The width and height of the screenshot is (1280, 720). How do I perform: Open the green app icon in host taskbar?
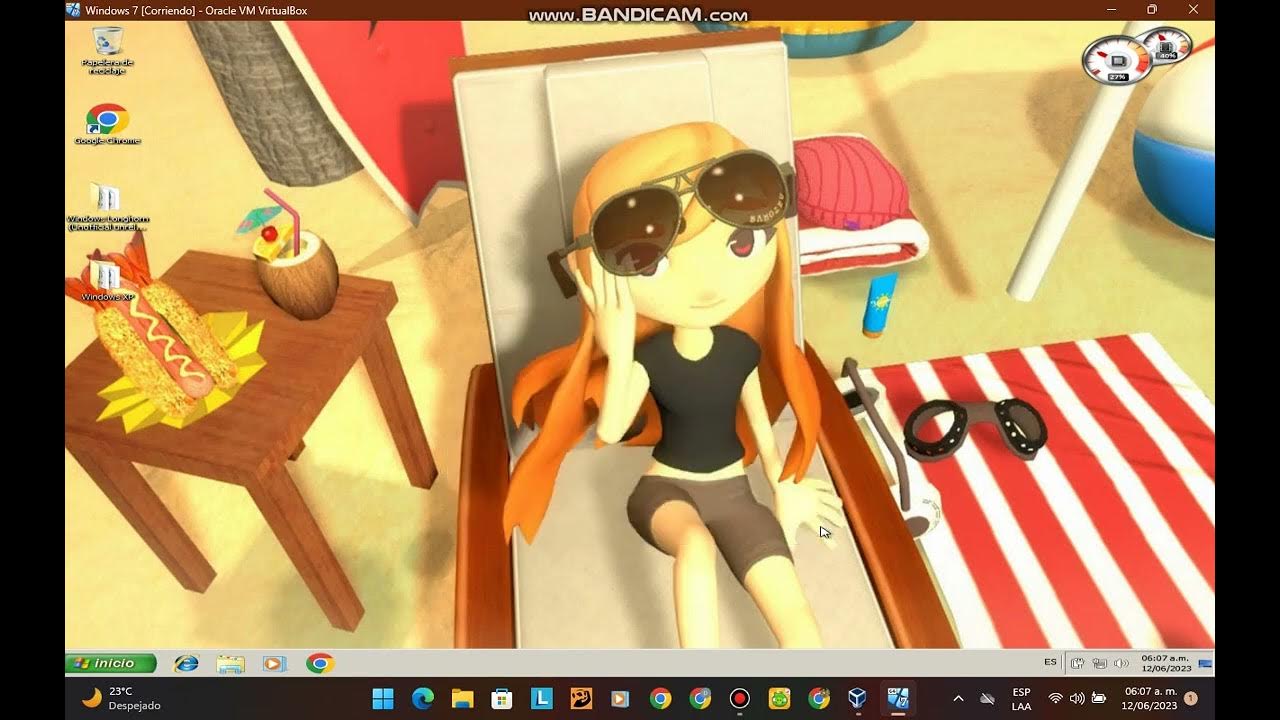coord(779,698)
